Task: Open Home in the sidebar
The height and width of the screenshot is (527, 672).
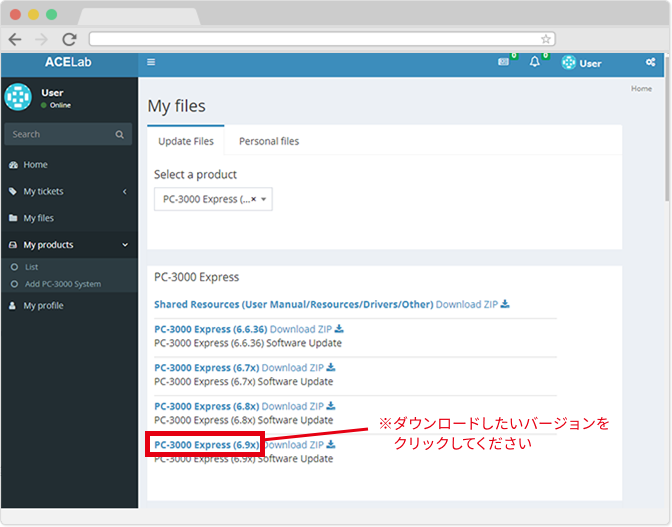Action: point(35,165)
